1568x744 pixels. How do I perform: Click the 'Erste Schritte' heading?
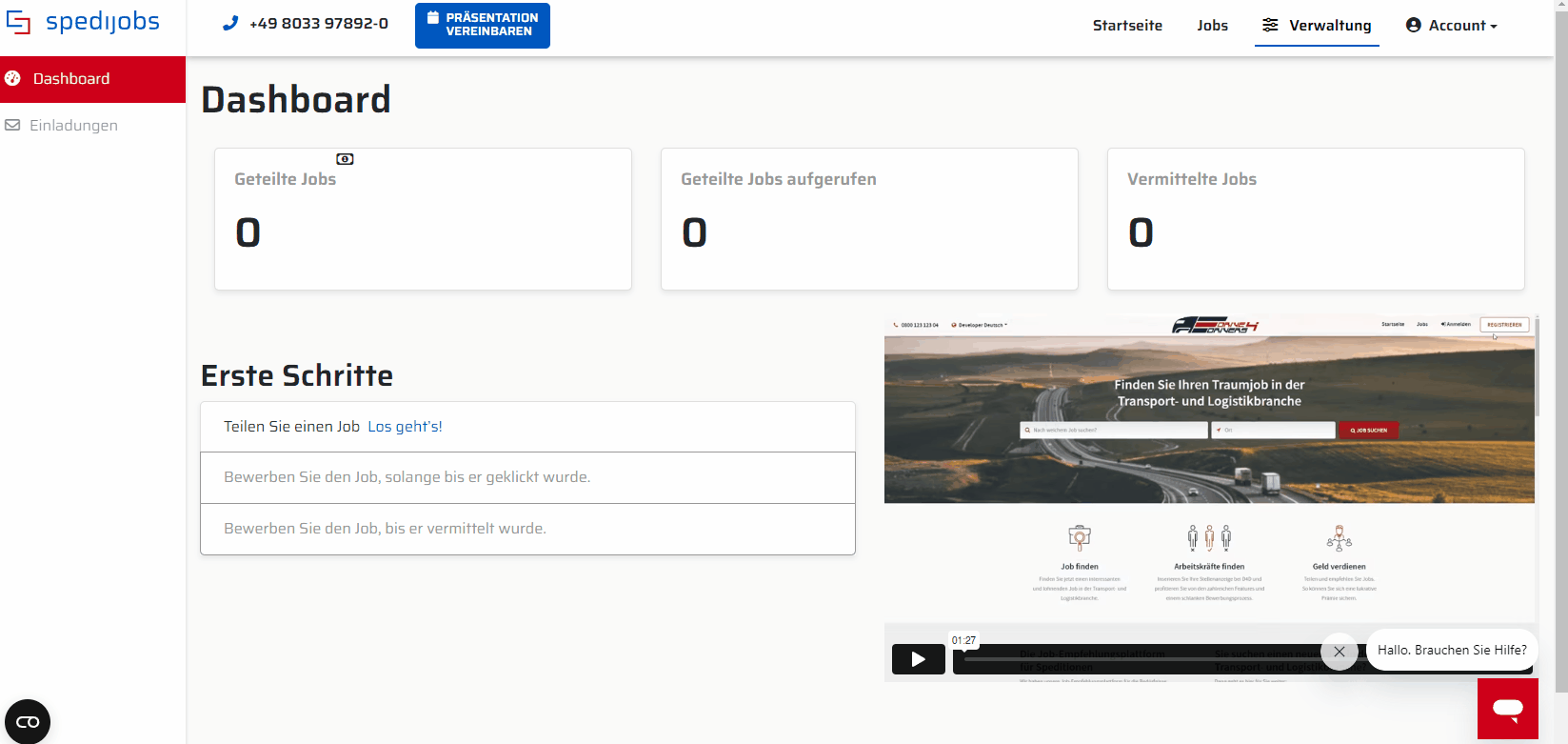click(297, 375)
